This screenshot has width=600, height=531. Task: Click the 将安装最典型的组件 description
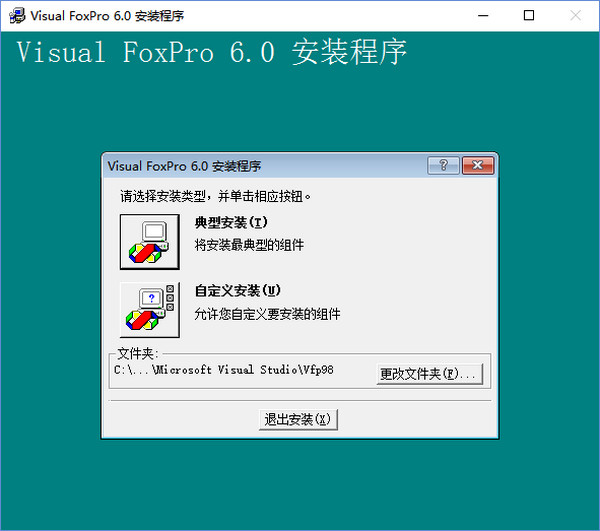[249, 245]
